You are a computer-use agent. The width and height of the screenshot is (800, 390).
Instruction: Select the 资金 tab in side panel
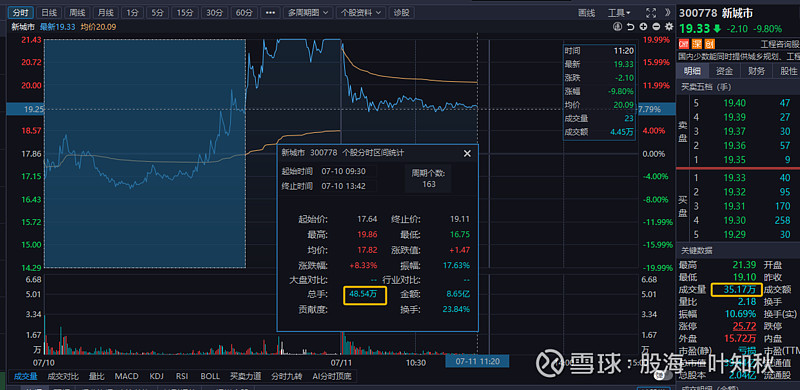(x=724, y=71)
